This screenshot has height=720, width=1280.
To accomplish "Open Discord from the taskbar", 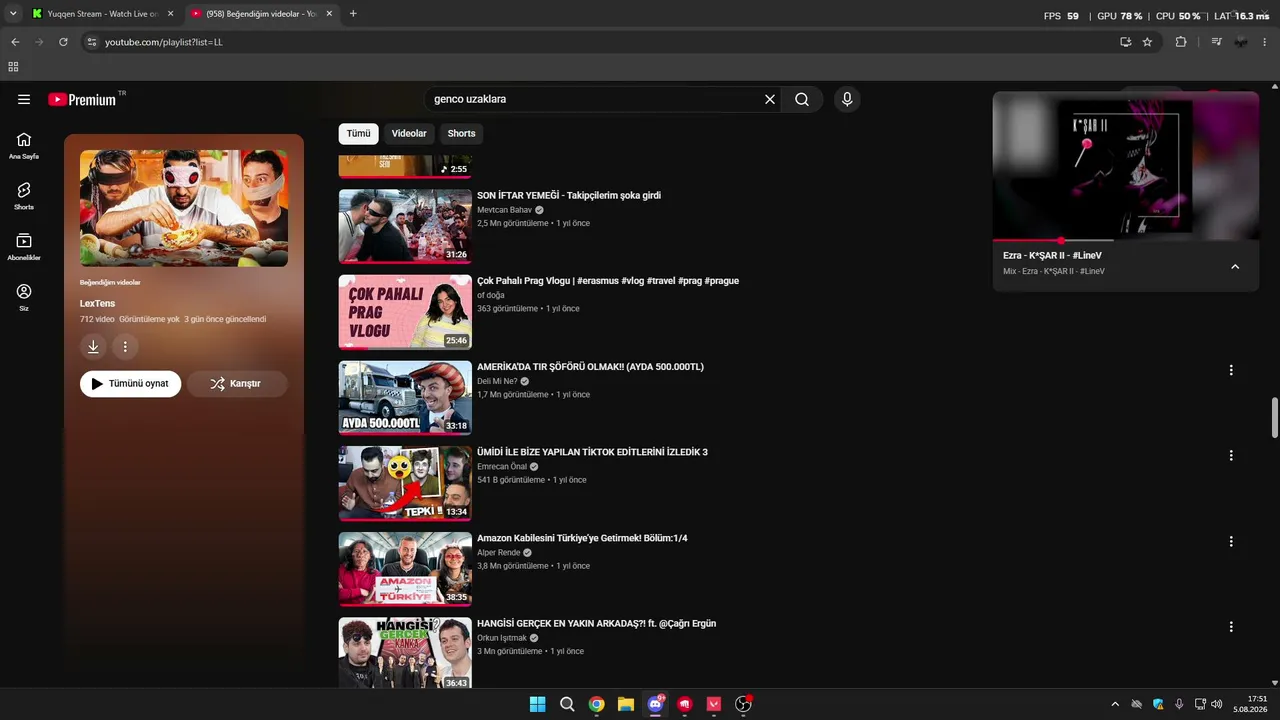I will [x=655, y=704].
